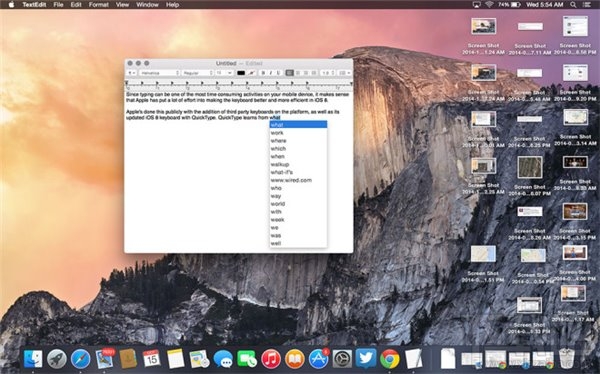Choose 'where' from autocomplete list
Screen dimensions: 600x374
298,140
